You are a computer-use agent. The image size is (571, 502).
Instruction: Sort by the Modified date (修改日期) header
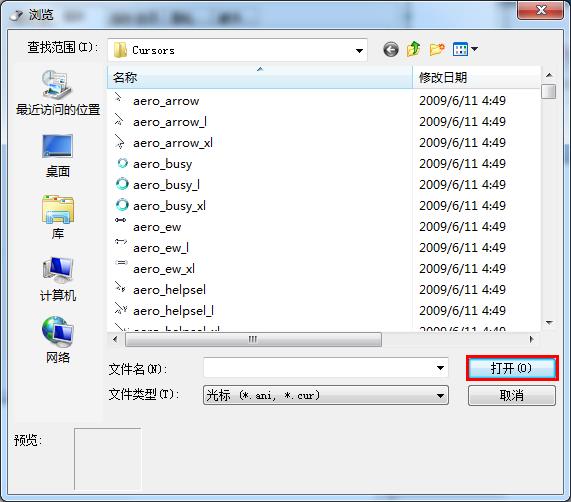click(476, 77)
